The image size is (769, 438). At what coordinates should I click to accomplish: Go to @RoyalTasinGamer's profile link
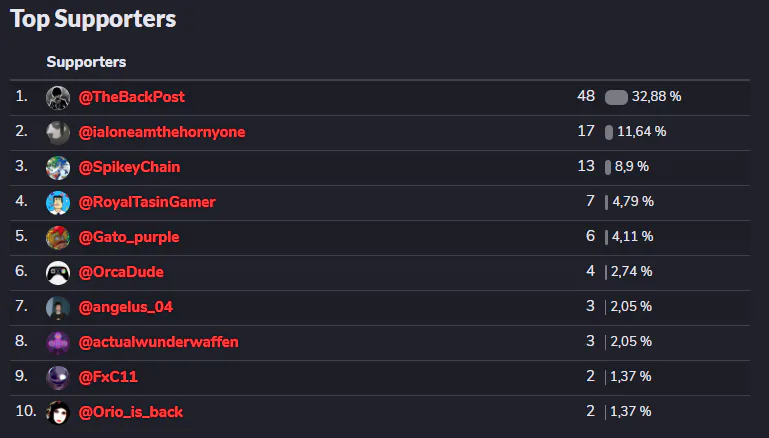147,202
